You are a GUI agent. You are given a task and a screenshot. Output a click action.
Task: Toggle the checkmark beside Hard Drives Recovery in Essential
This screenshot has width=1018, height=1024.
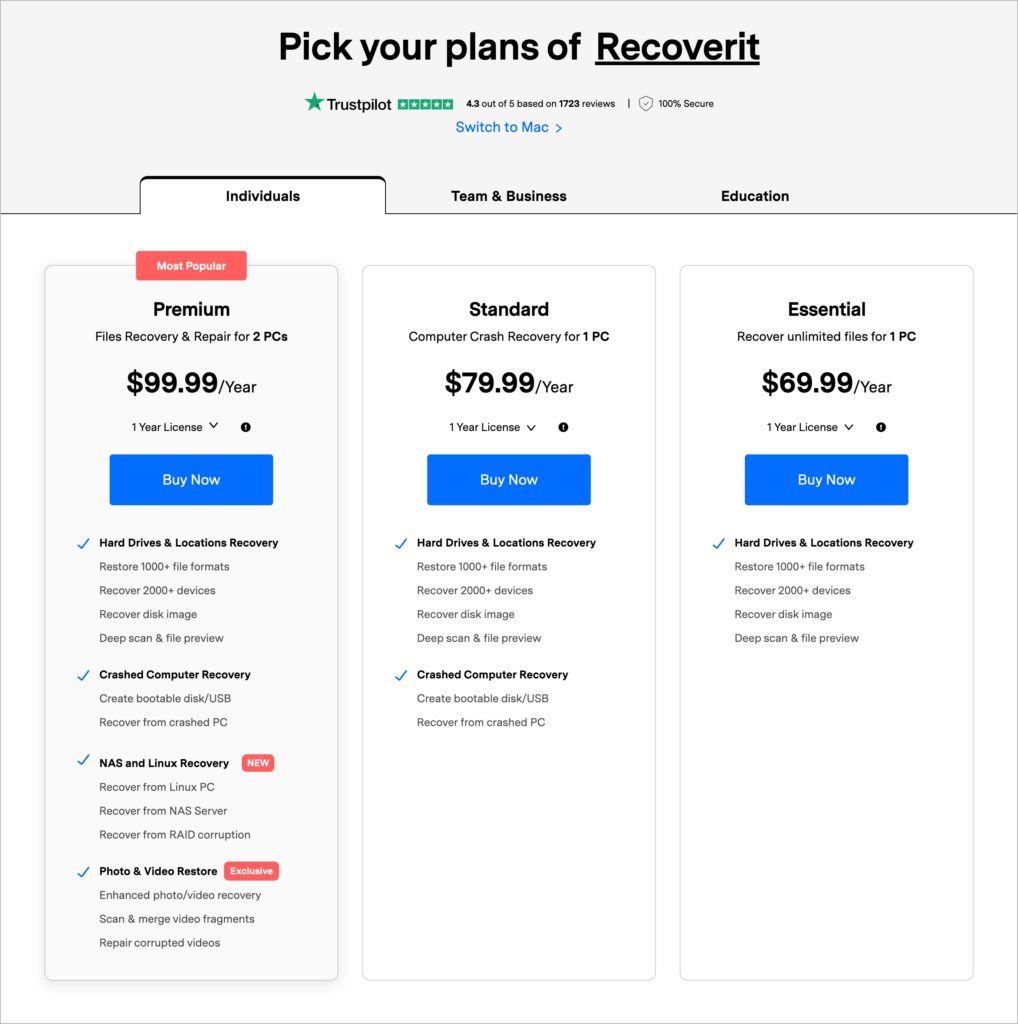718,543
